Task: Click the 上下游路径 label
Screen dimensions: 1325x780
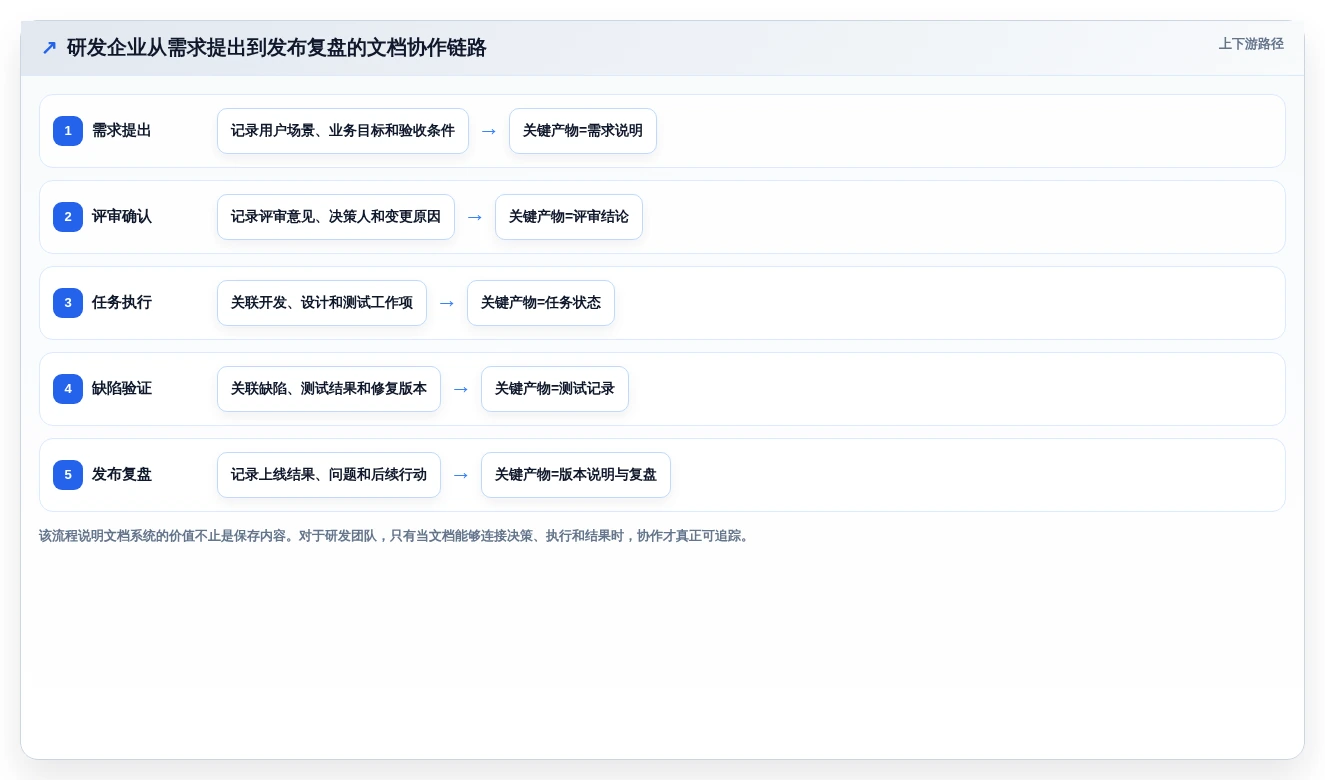Action: (x=1251, y=44)
